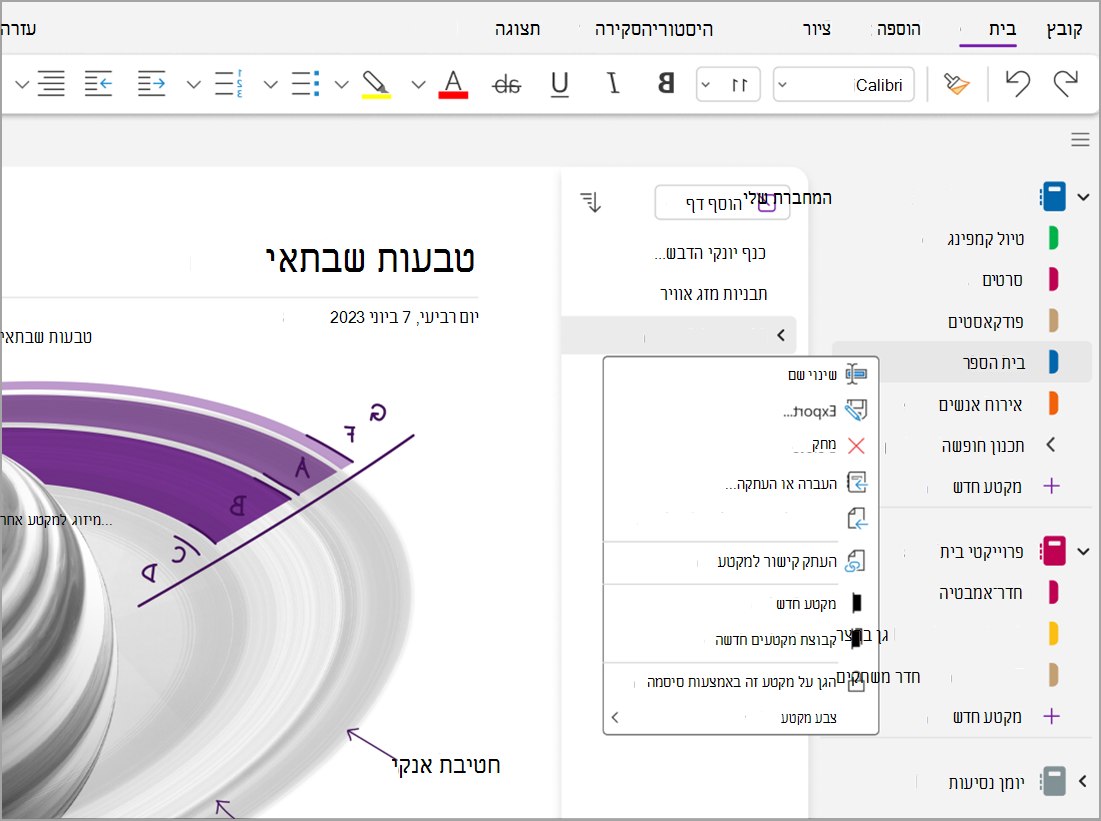Toggle bold formatting
Image resolution: width=1101 pixels, height=821 pixels.
[x=666, y=84]
